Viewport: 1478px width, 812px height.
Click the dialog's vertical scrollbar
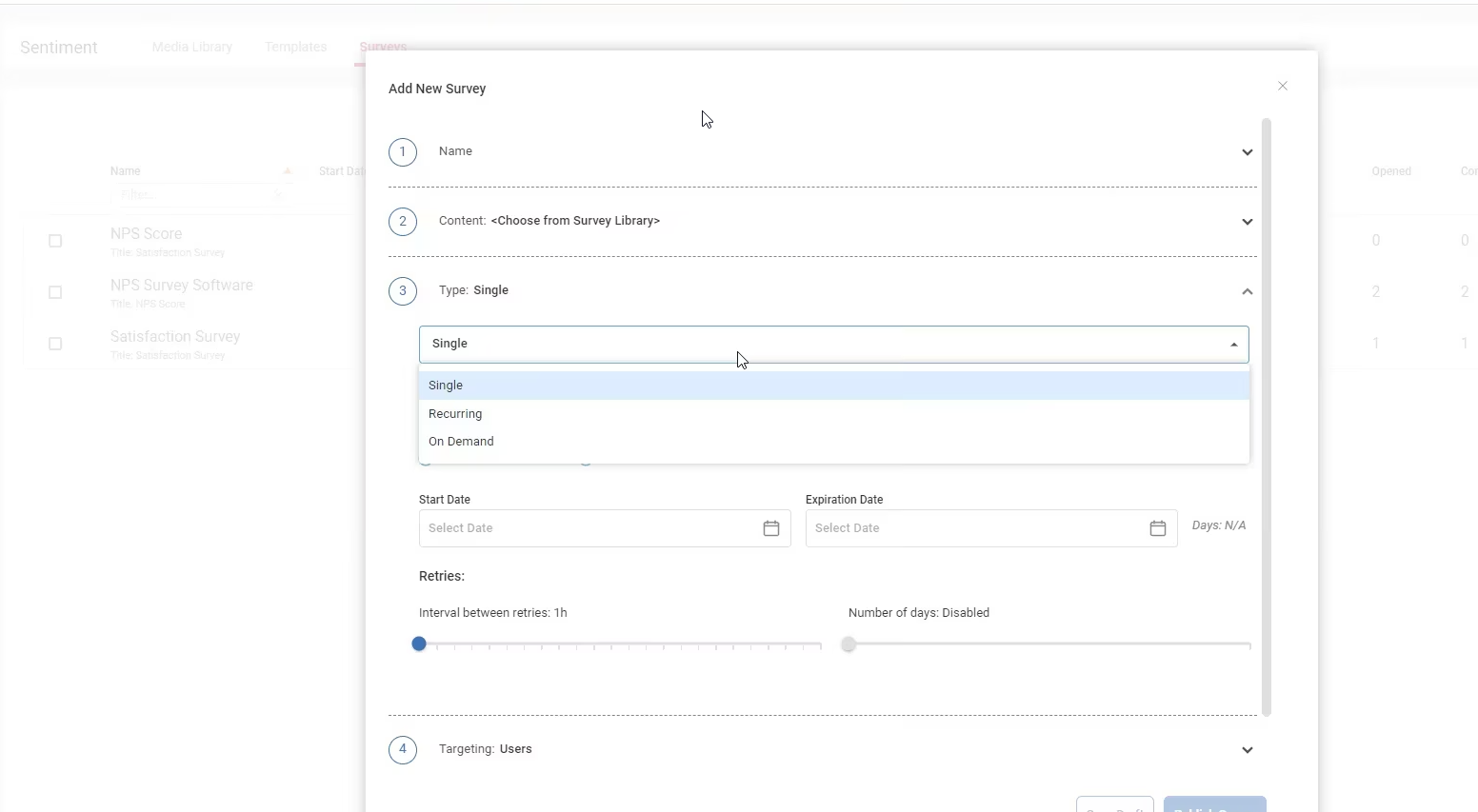(1266, 417)
